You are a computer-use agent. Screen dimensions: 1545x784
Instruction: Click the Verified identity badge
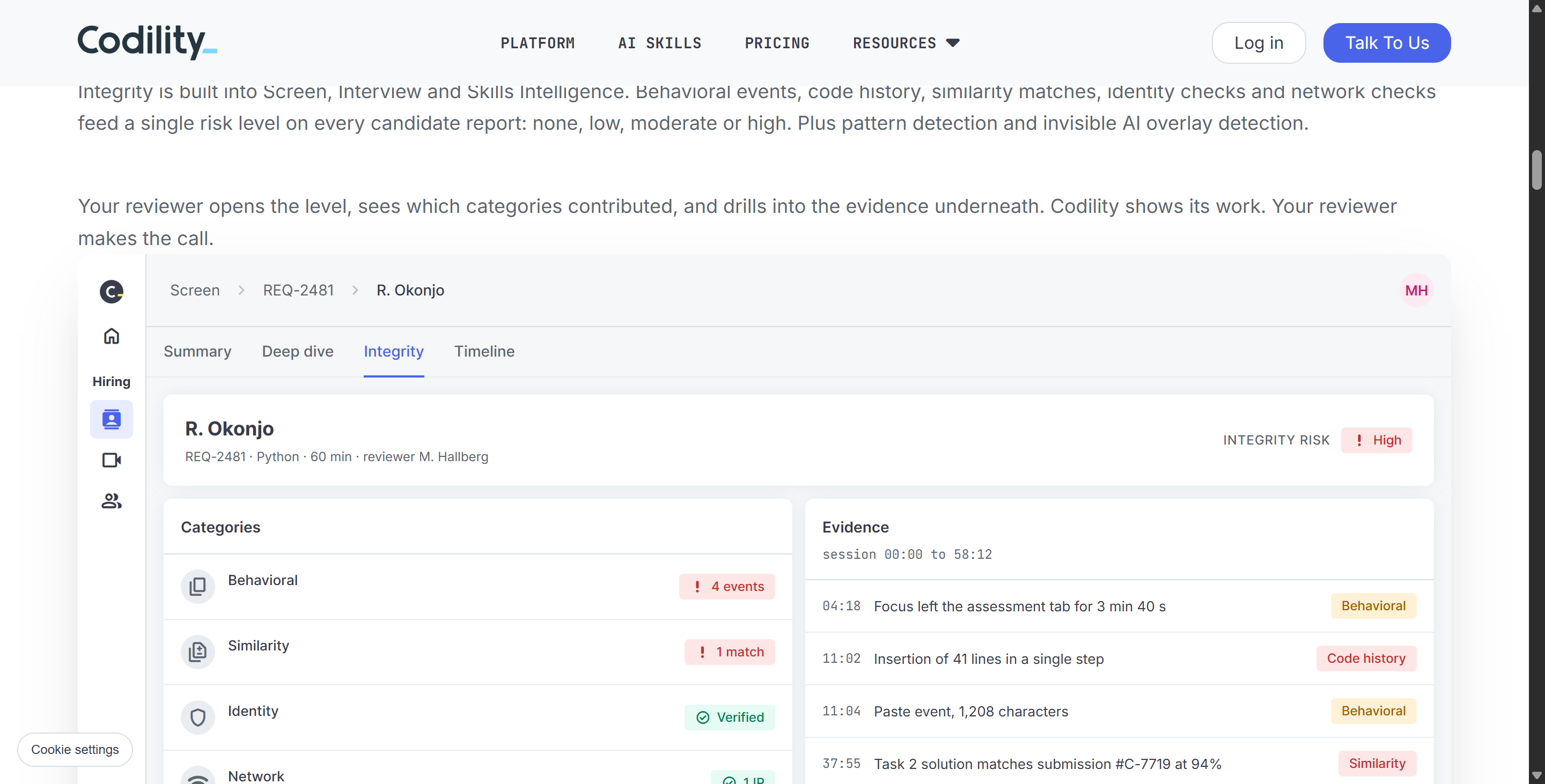tap(730, 717)
